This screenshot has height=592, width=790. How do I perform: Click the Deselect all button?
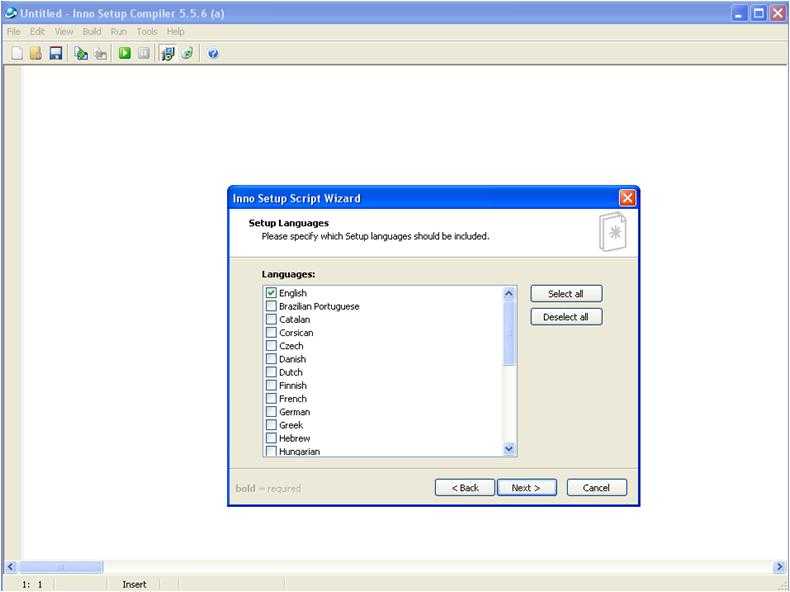pyautogui.click(x=566, y=317)
